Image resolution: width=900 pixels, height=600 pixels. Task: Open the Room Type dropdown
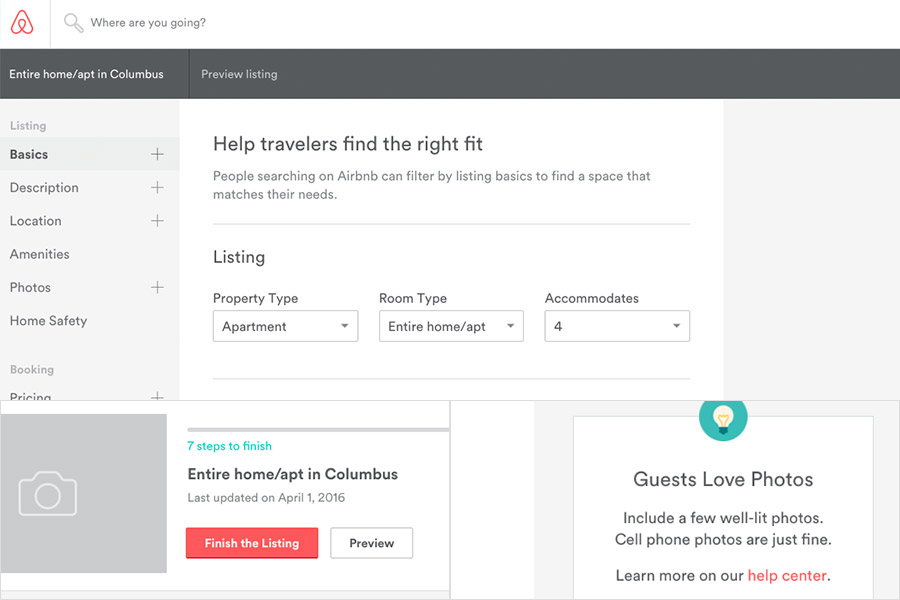451,326
